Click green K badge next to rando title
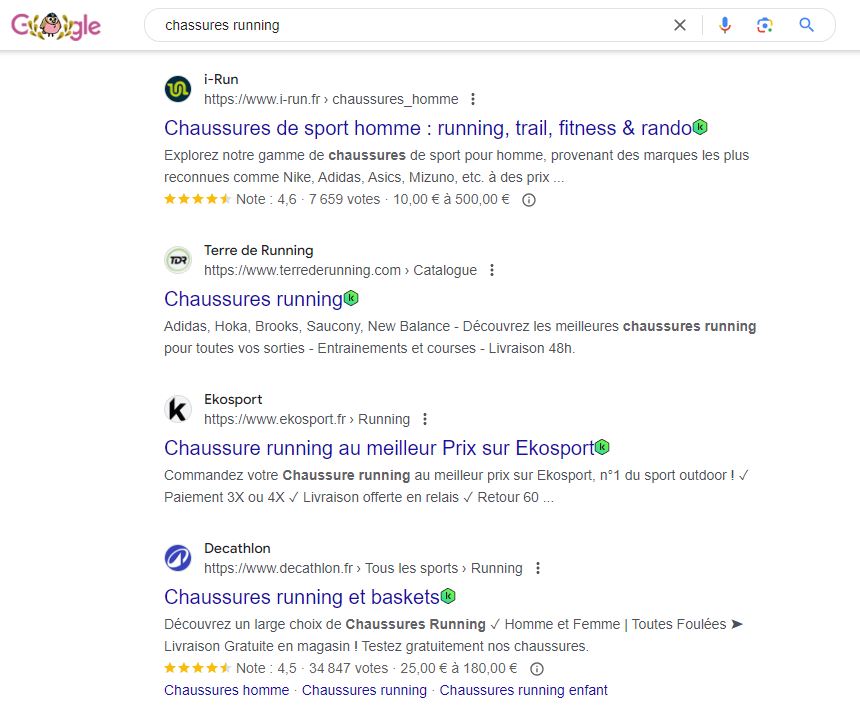This screenshot has width=860, height=721. click(700, 127)
